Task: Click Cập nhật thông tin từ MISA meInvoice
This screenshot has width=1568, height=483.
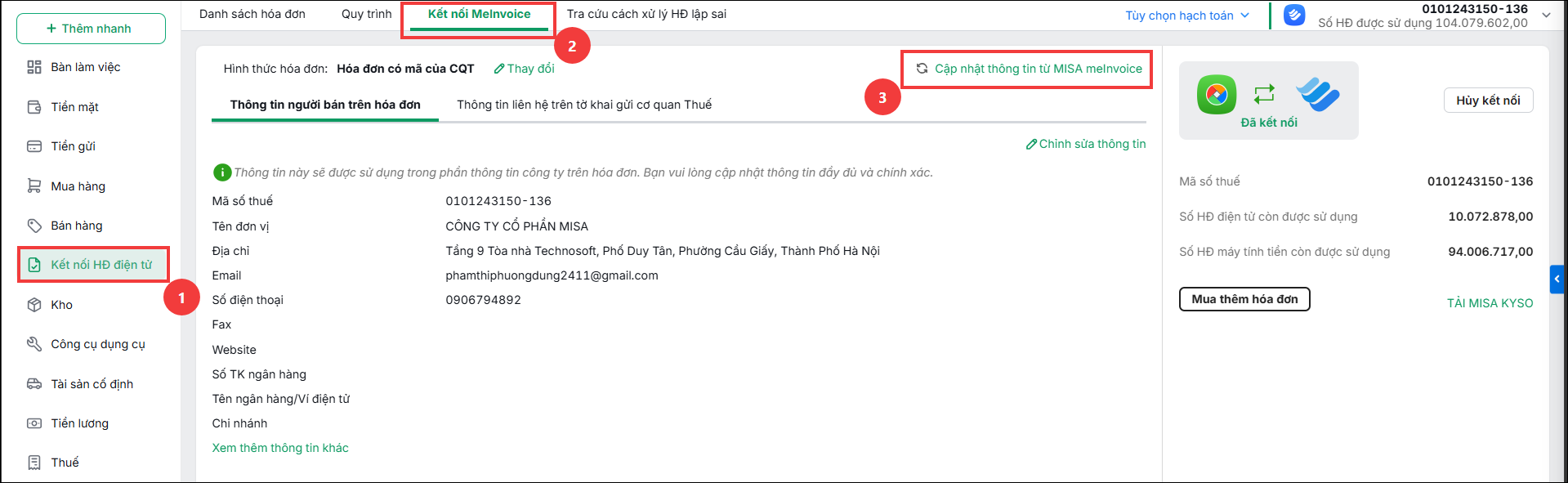Action: [1039, 69]
